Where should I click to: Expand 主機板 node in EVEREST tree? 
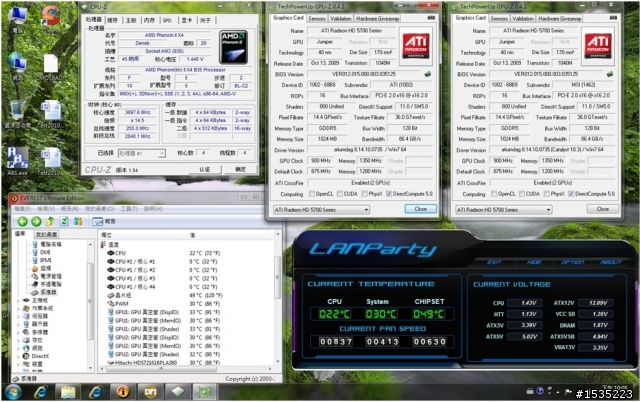pos(18,300)
